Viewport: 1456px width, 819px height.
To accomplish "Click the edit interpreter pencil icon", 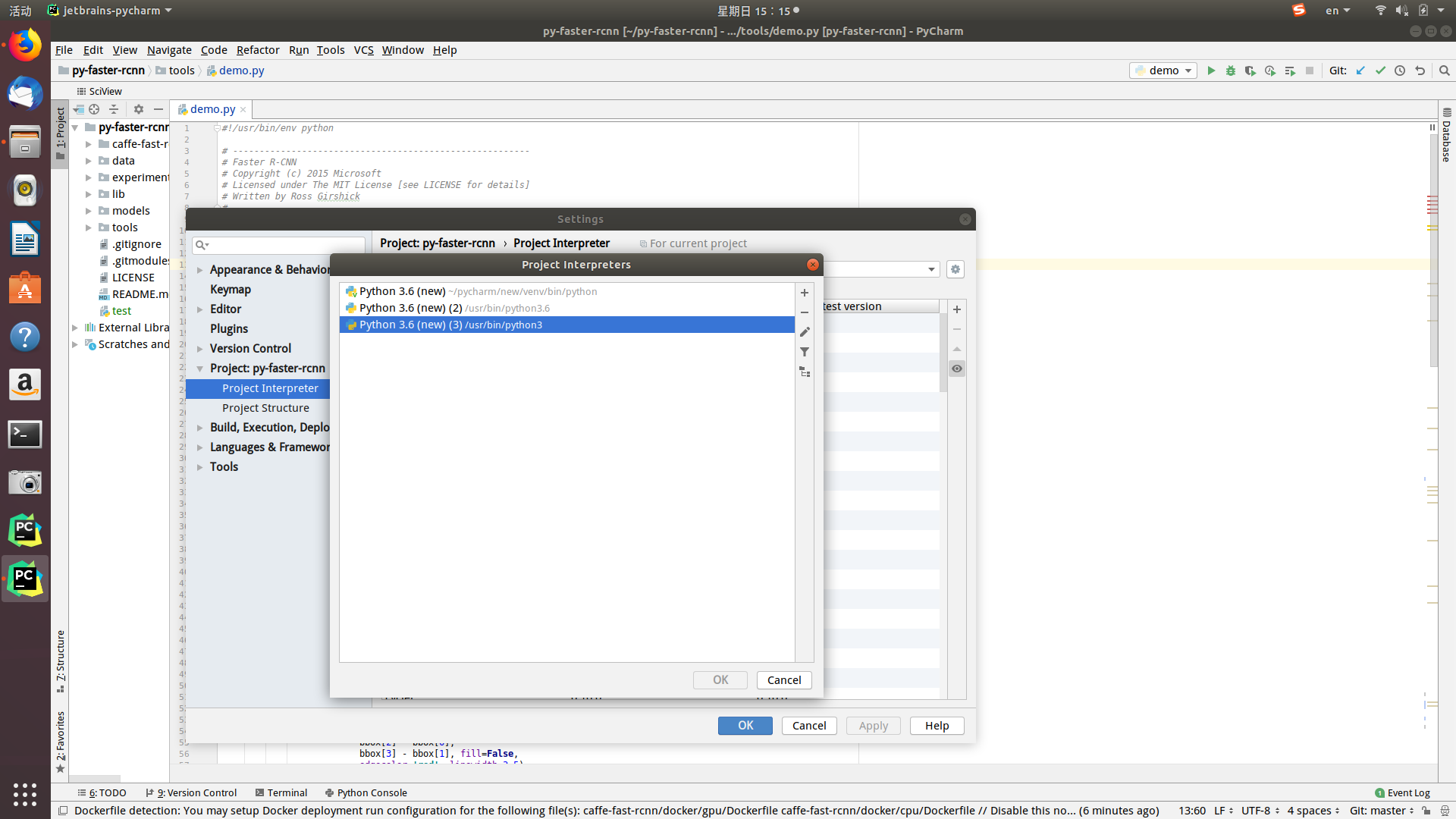I will pos(805,332).
